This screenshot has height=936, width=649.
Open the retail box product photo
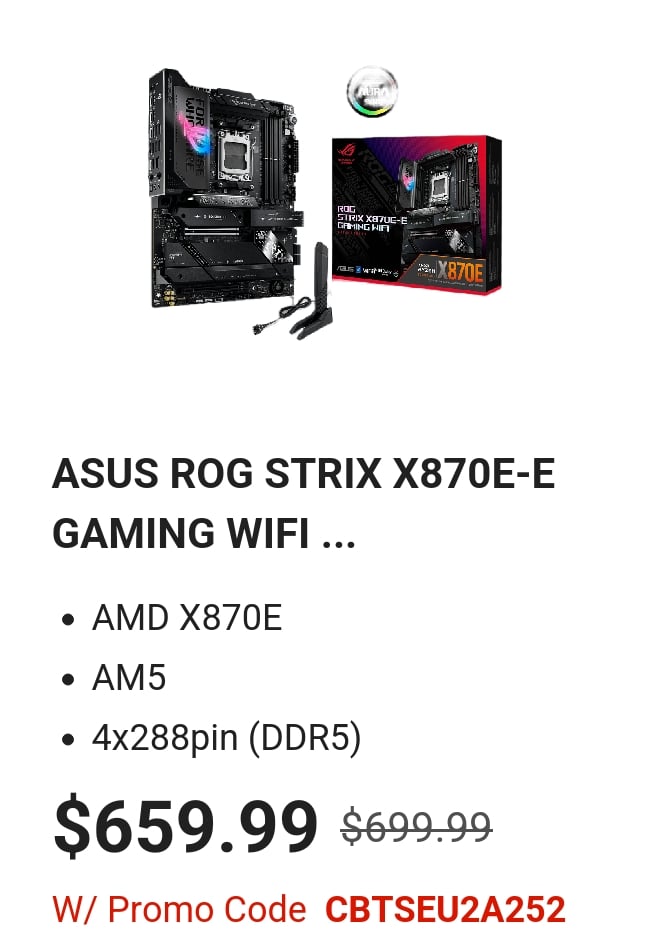[416, 215]
